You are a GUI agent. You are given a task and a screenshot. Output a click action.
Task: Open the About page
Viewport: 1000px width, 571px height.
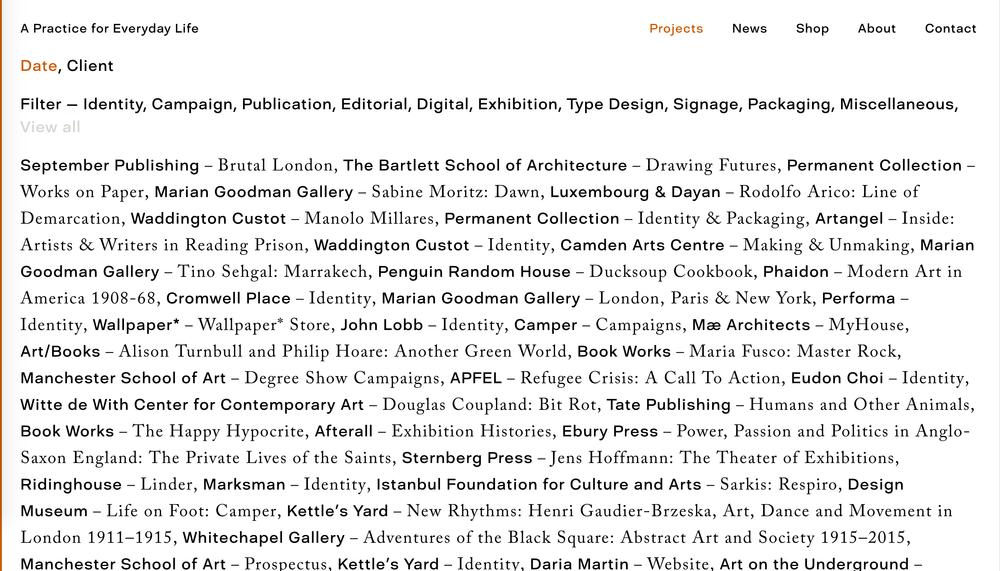[876, 28]
